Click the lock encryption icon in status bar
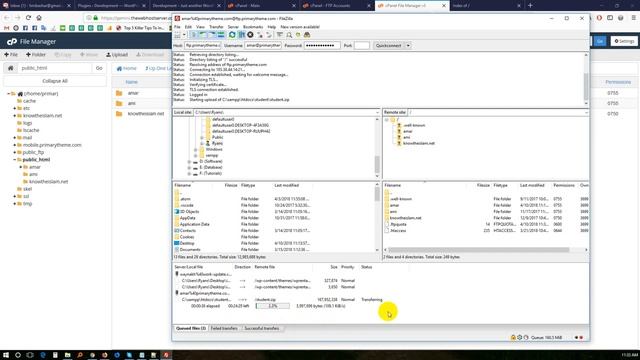640x360 pixels. tap(513, 338)
